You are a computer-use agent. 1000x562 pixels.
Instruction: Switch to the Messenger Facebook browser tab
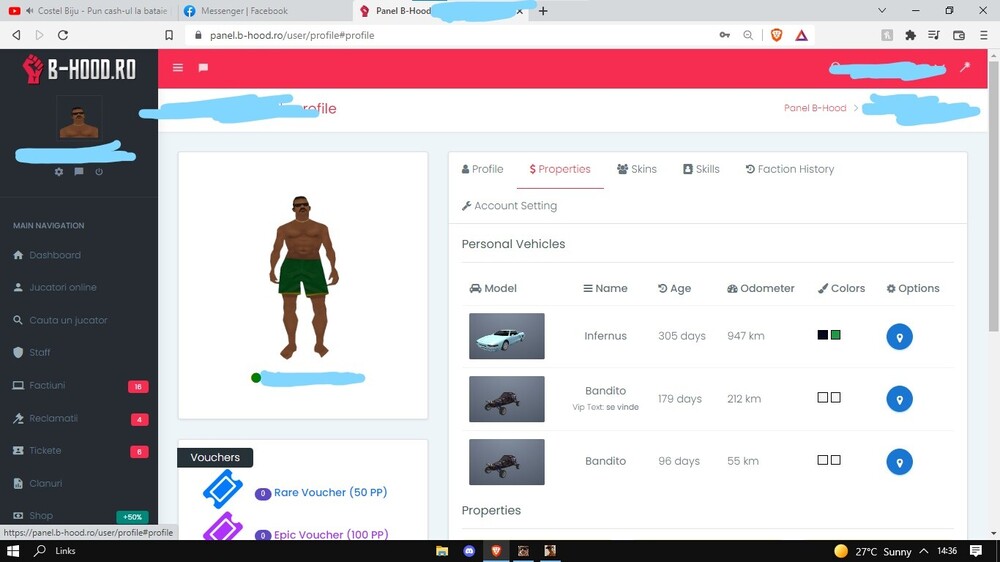click(265, 11)
